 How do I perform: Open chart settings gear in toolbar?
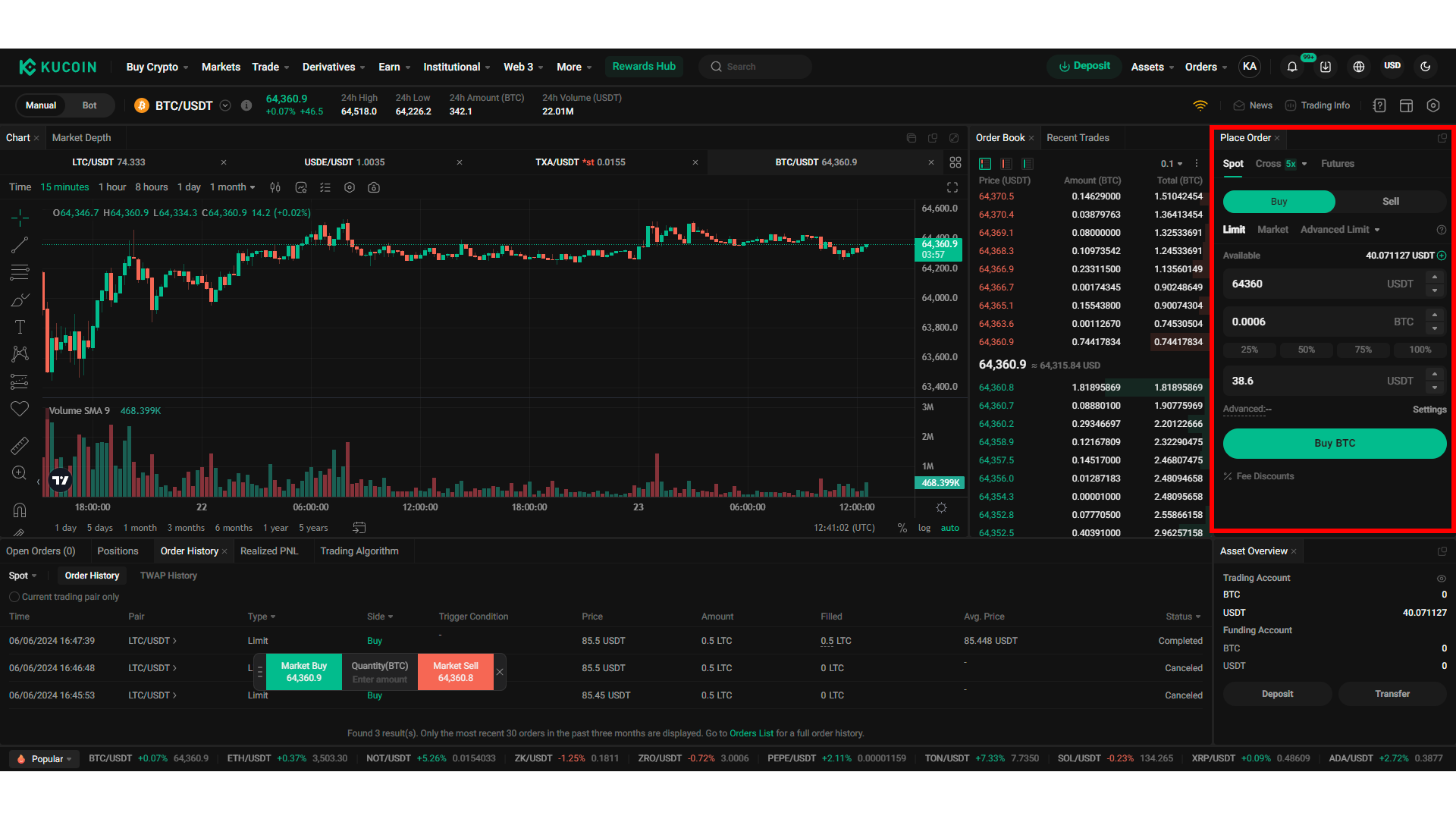[350, 187]
